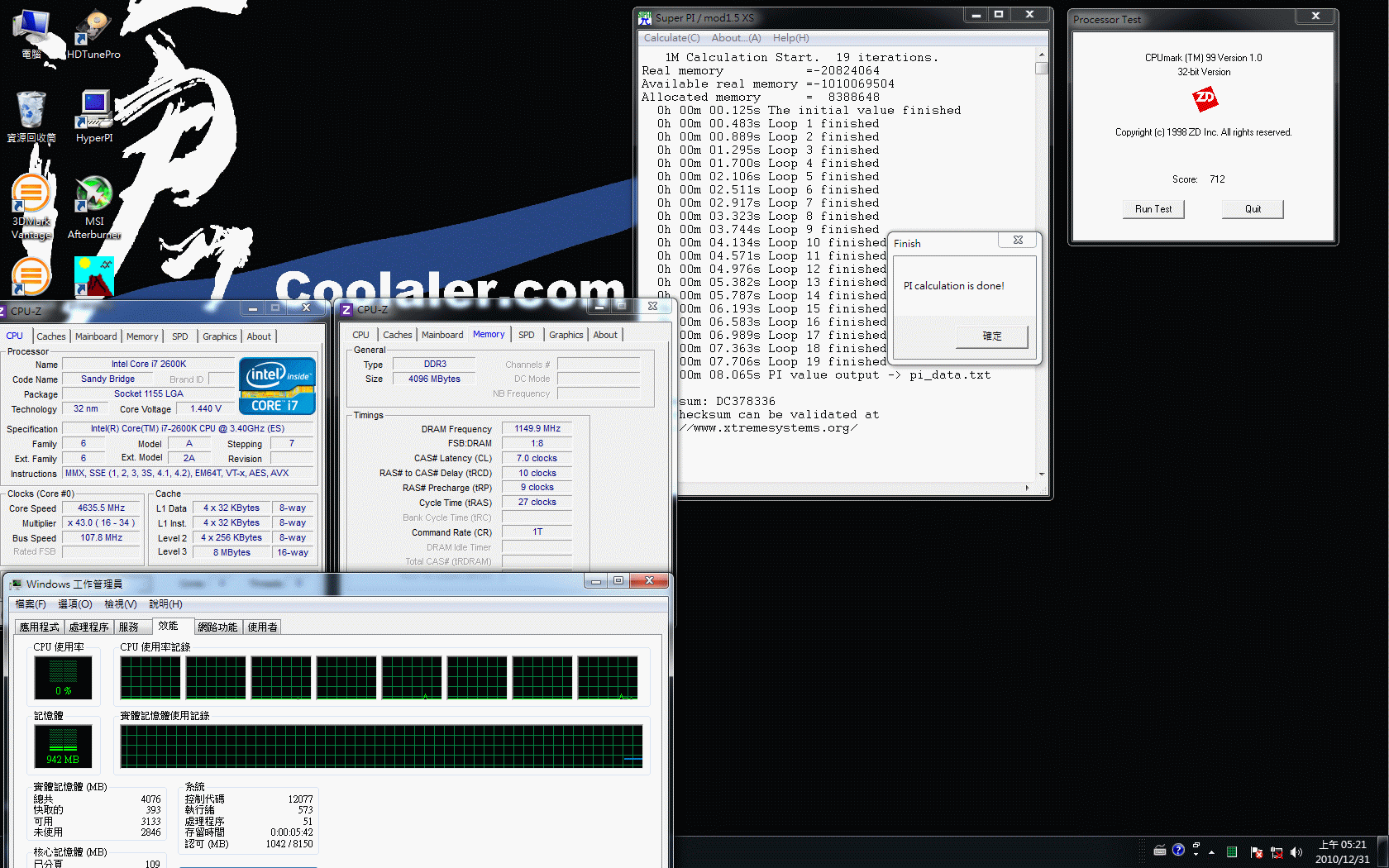Click the Intel Core i7 logo in CPU-Z
This screenshot has width=1389, height=868.
pyautogui.click(x=277, y=385)
